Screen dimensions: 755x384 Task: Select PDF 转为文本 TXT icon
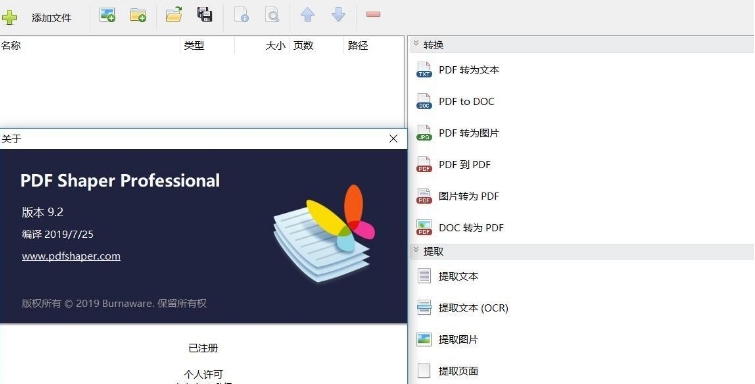click(424, 70)
